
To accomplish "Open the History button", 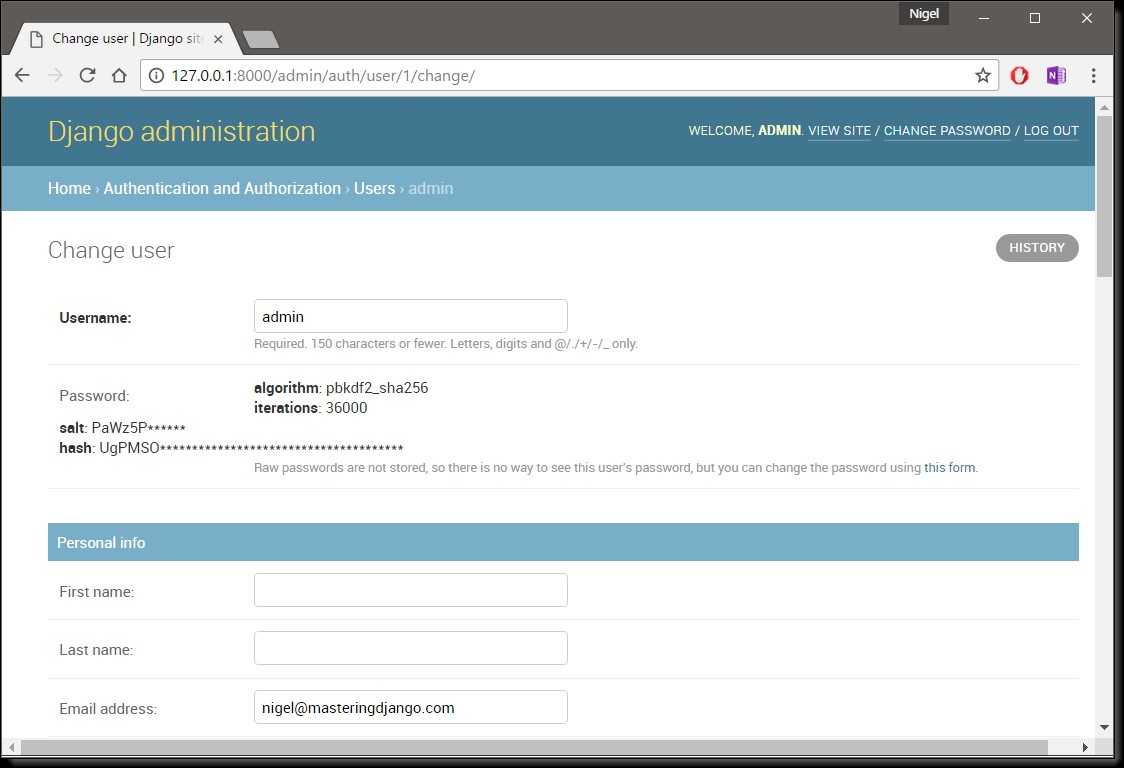I will pos(1037,248).
